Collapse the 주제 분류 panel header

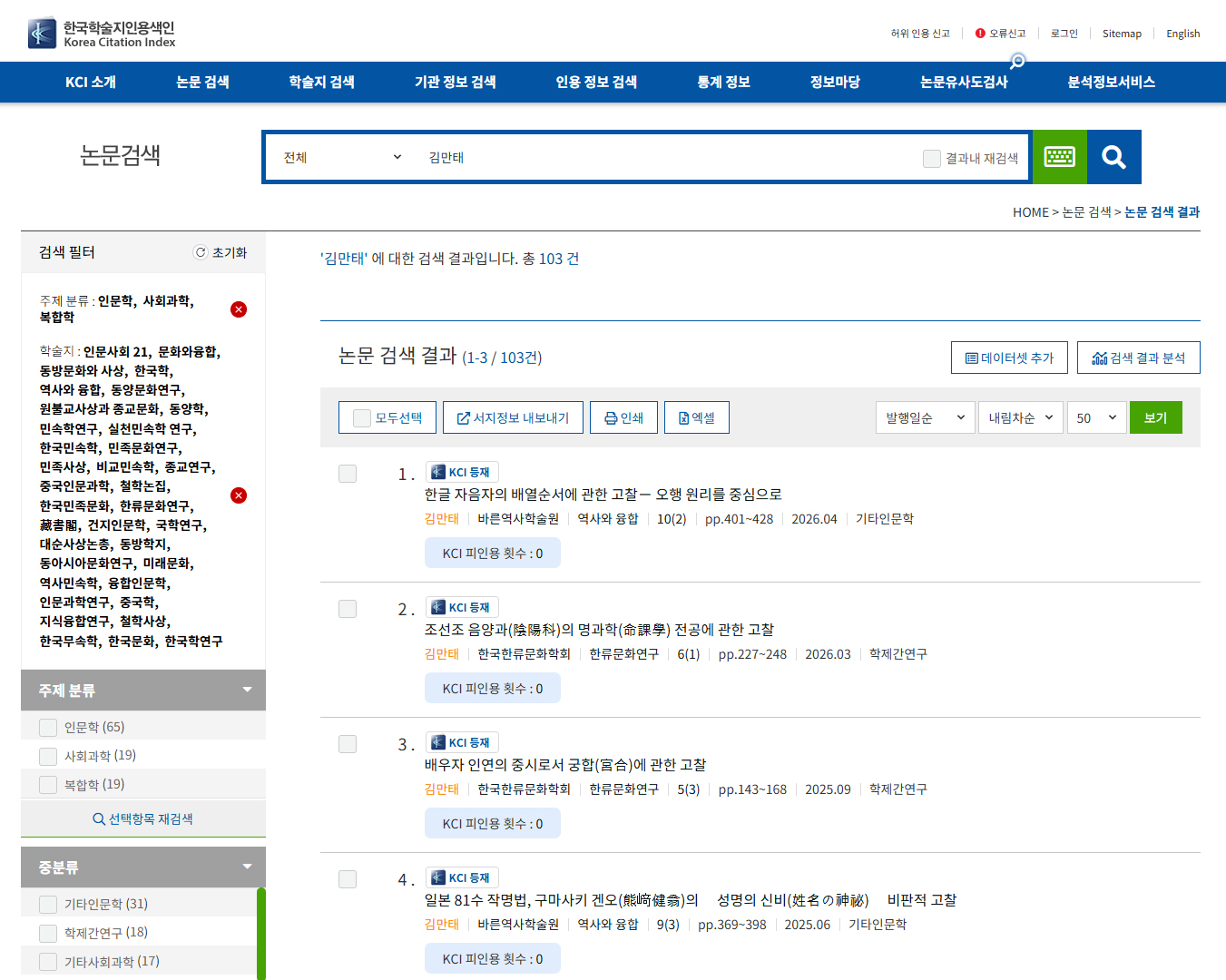(143, 691)
